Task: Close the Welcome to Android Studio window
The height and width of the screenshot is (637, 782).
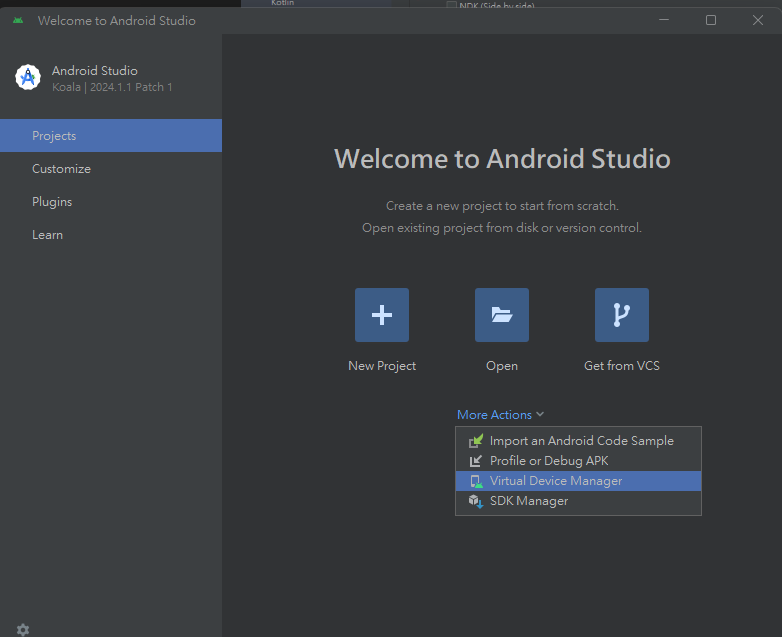Action: pyautogui.click(x=758, y=20)
